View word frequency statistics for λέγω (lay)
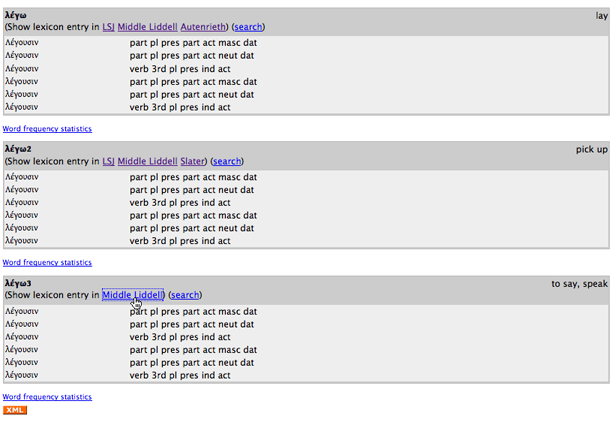This screenshot has height=425, width=612. tap(47, 129)
